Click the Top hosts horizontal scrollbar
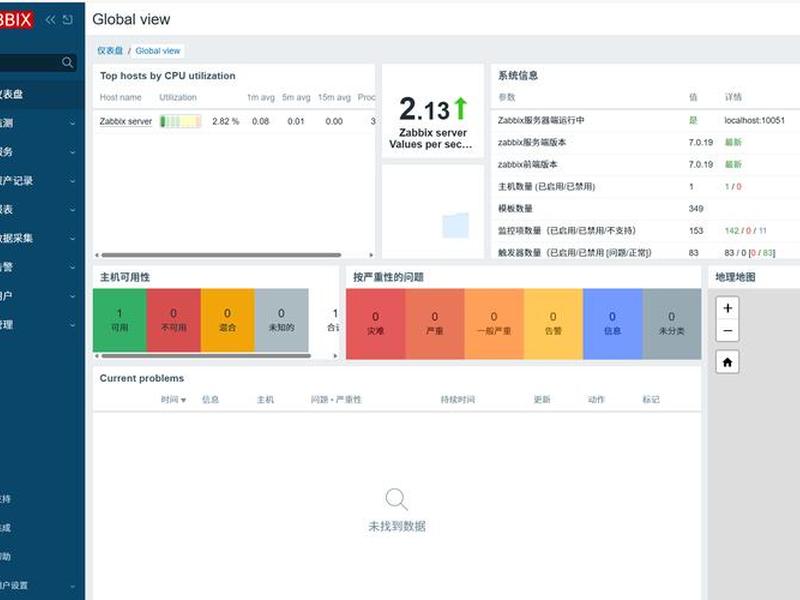This screenshot has height=600, width=800. [x=221, y=255]
